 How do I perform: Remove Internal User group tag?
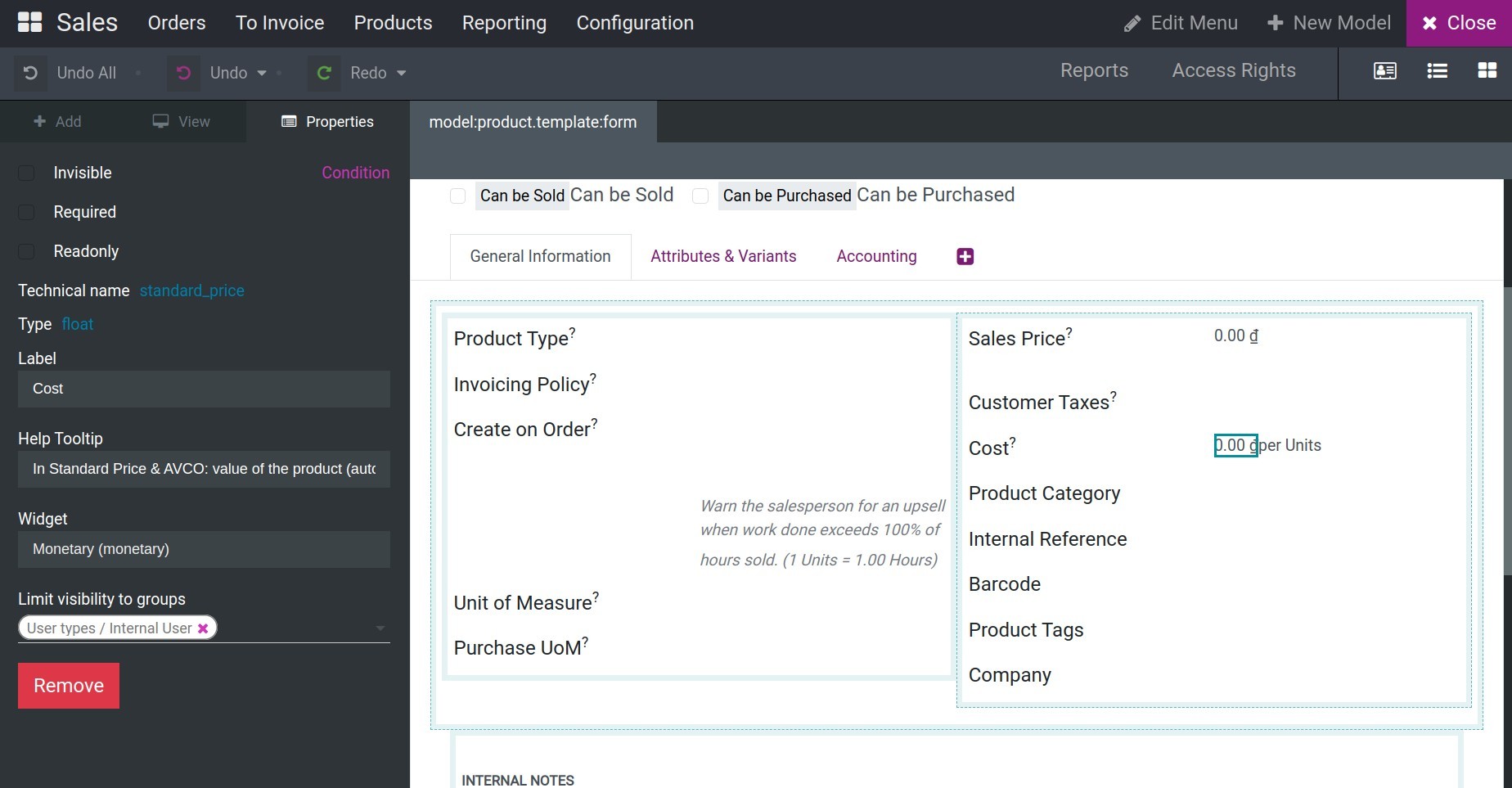point(203,628)
